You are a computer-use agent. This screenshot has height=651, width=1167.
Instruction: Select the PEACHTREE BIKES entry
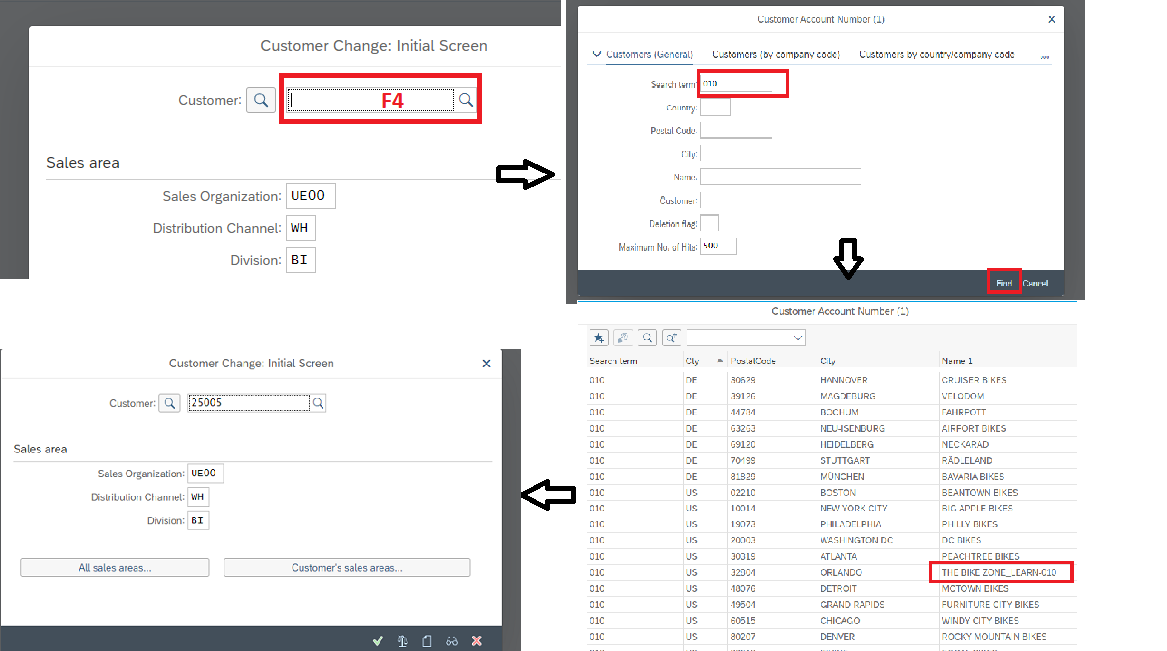pos(980,557)
